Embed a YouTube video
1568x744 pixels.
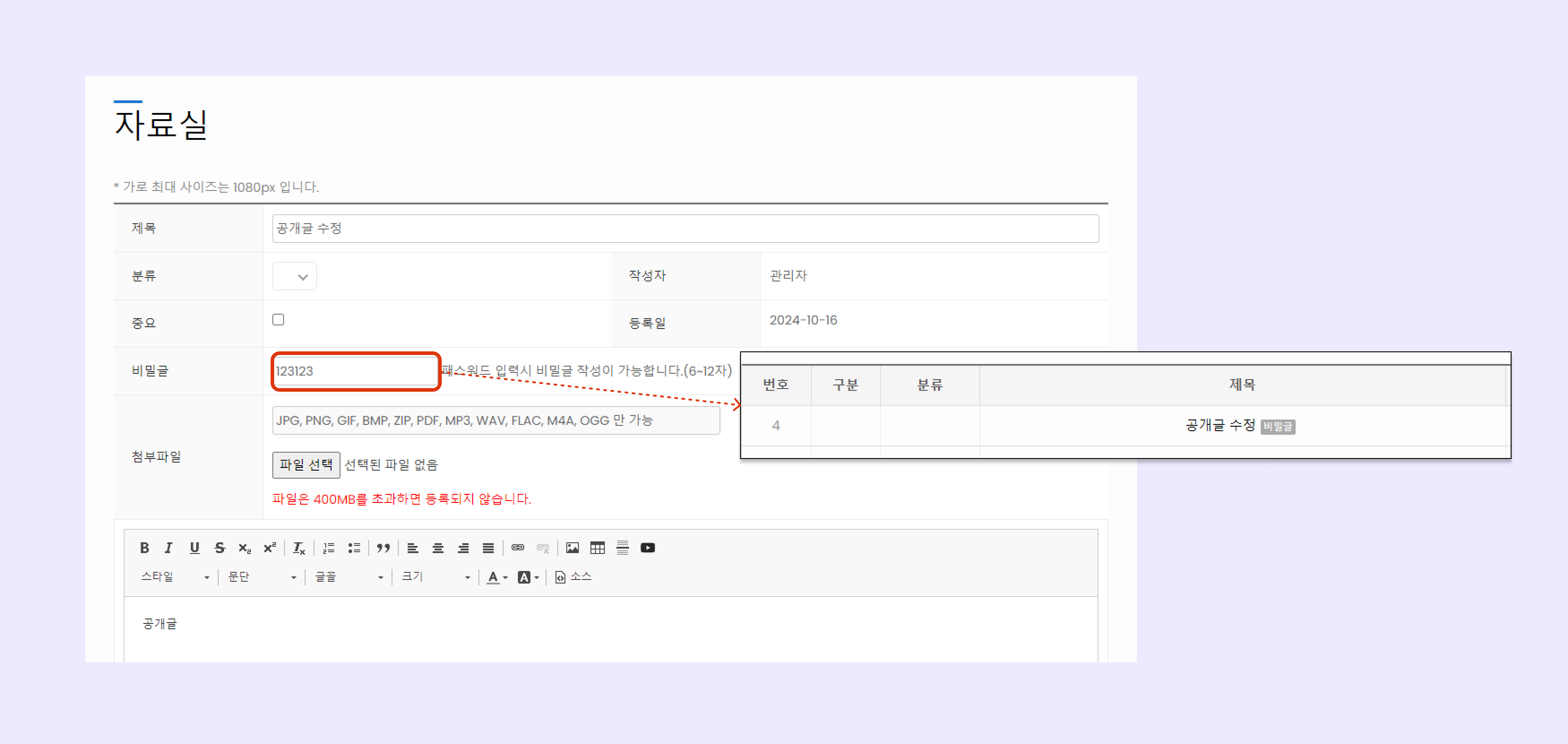click(x=648, y=548)
